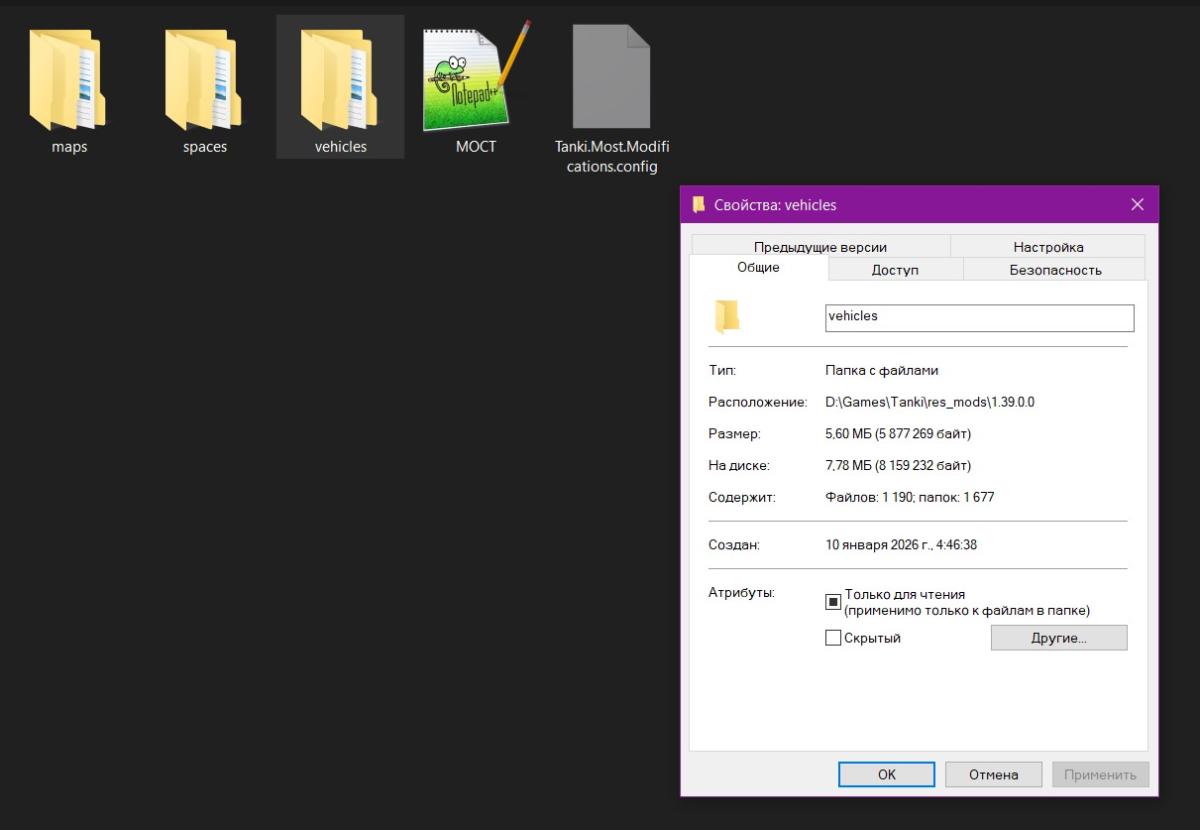Switch to the Предыдущие версии tab

tap(820, 247)
